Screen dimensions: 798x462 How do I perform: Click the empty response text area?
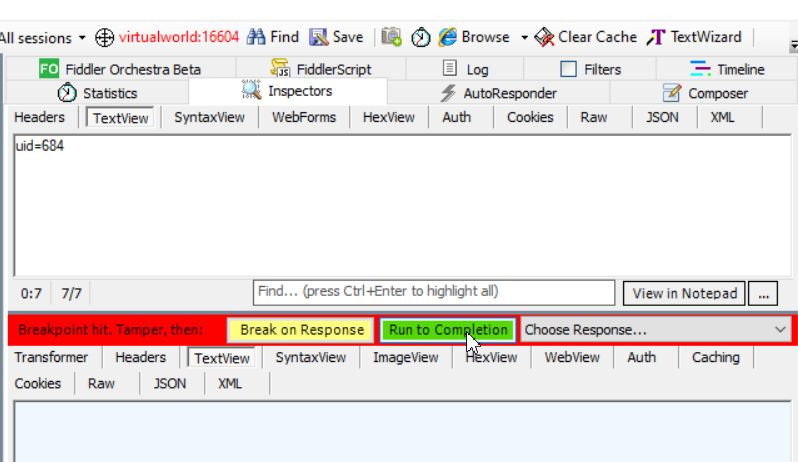[x=402, y=432]
